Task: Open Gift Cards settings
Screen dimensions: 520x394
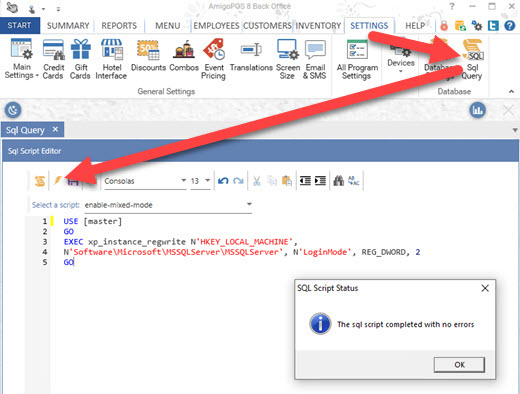Action: (80, 59)
